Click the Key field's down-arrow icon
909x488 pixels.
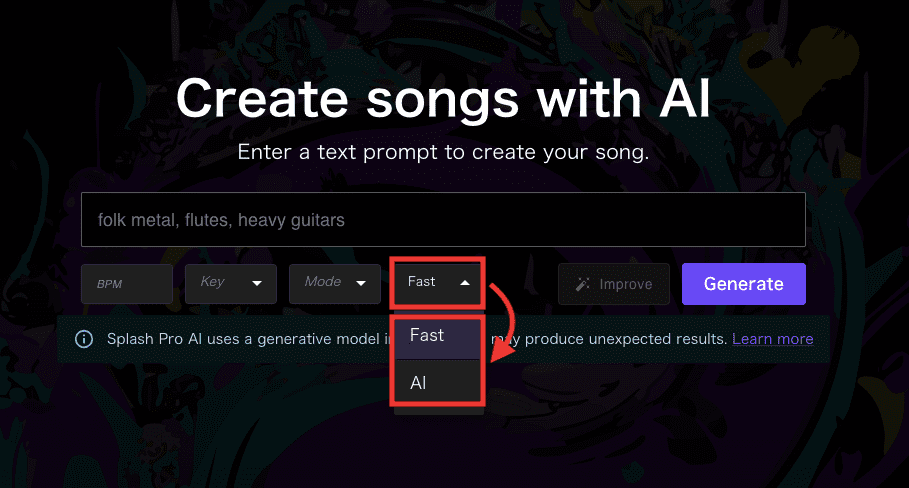coord(256,283)
